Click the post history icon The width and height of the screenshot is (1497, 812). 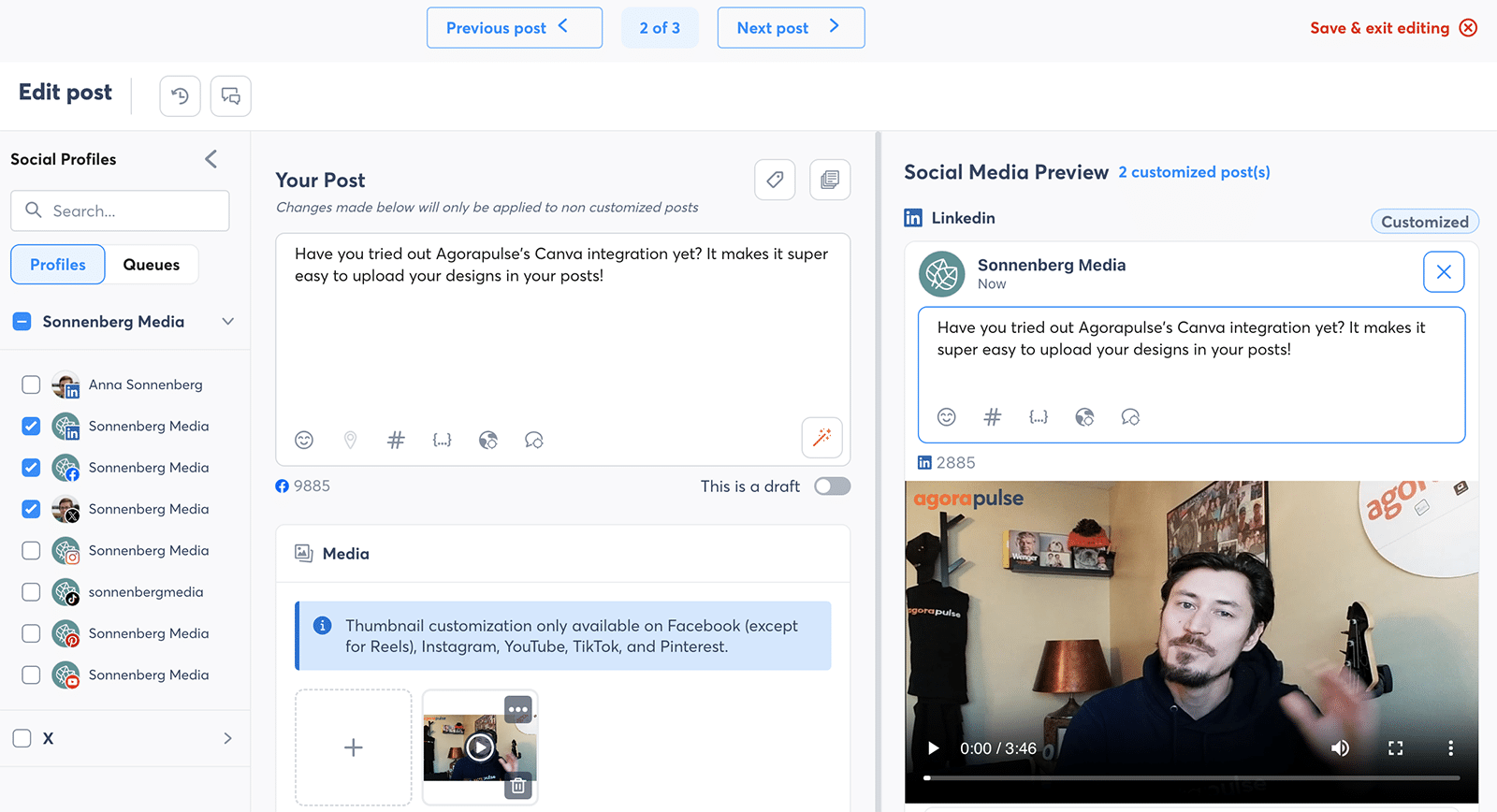[x=180, y=96]
